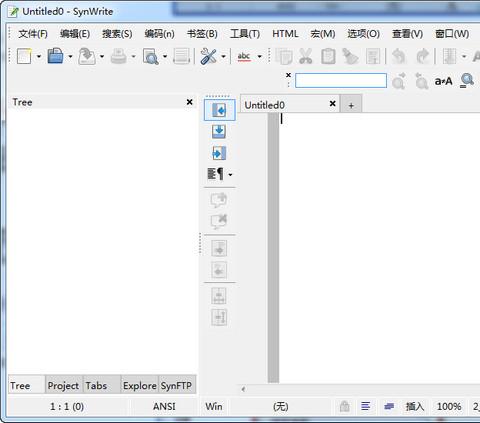
Task: Click the Delete brush icon
Action: [x=350, y=56]
